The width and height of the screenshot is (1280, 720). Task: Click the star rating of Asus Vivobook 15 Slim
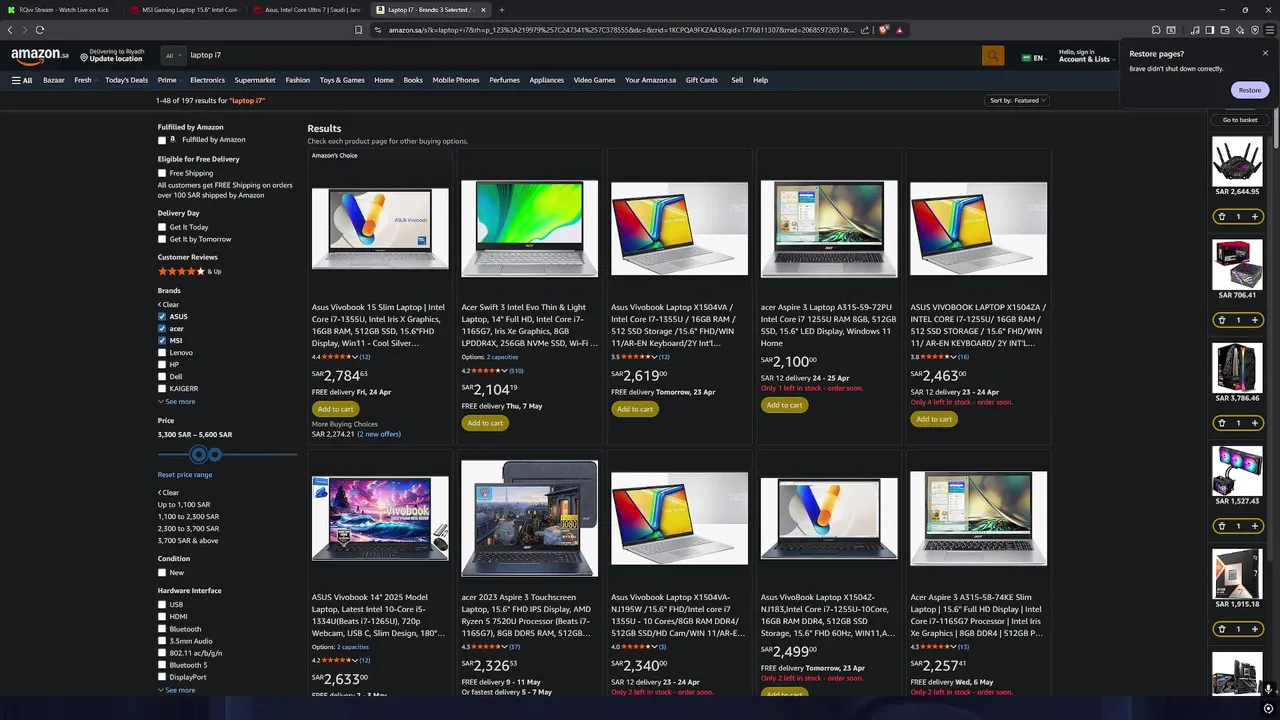pos(340,357)
